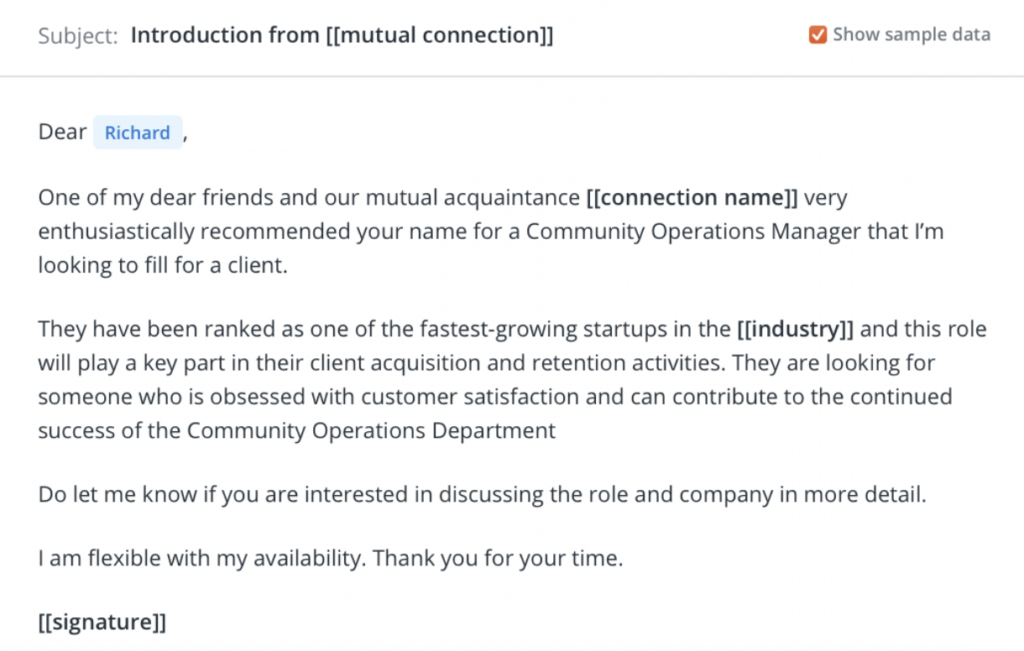This screenshot has width=1024, height=651.
Task: Click the Subject: label
Action: (78, 36)
